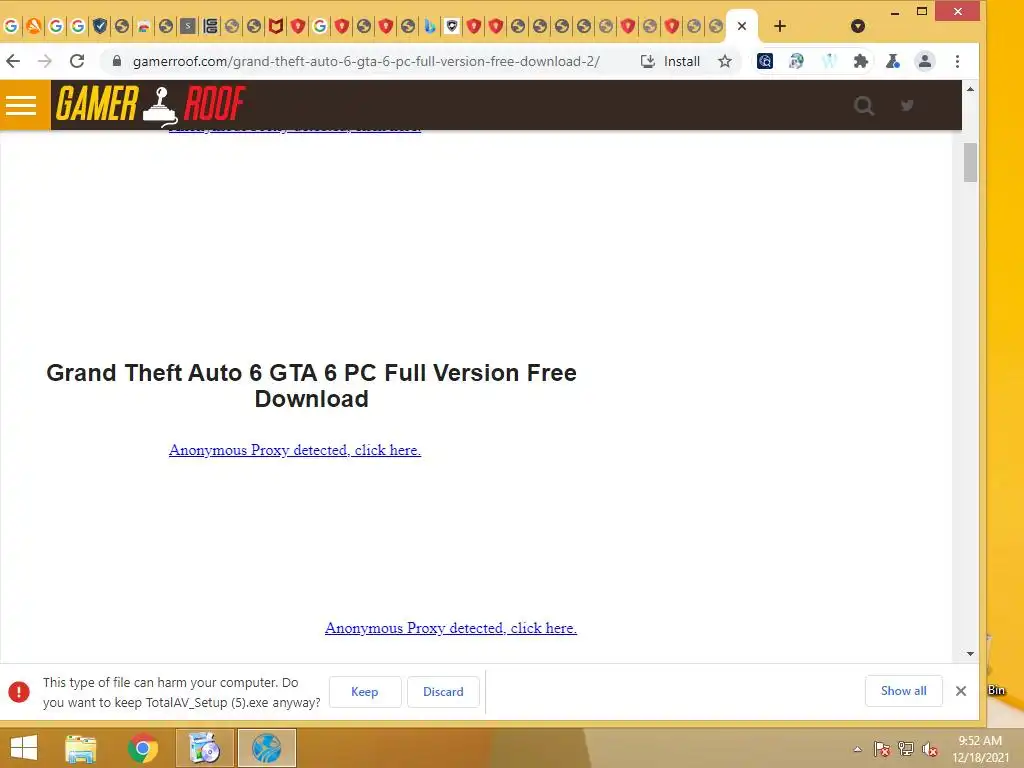Click the page scrollbar up arrow
This screenshot has height=768, width=1024.
(970, 89)
